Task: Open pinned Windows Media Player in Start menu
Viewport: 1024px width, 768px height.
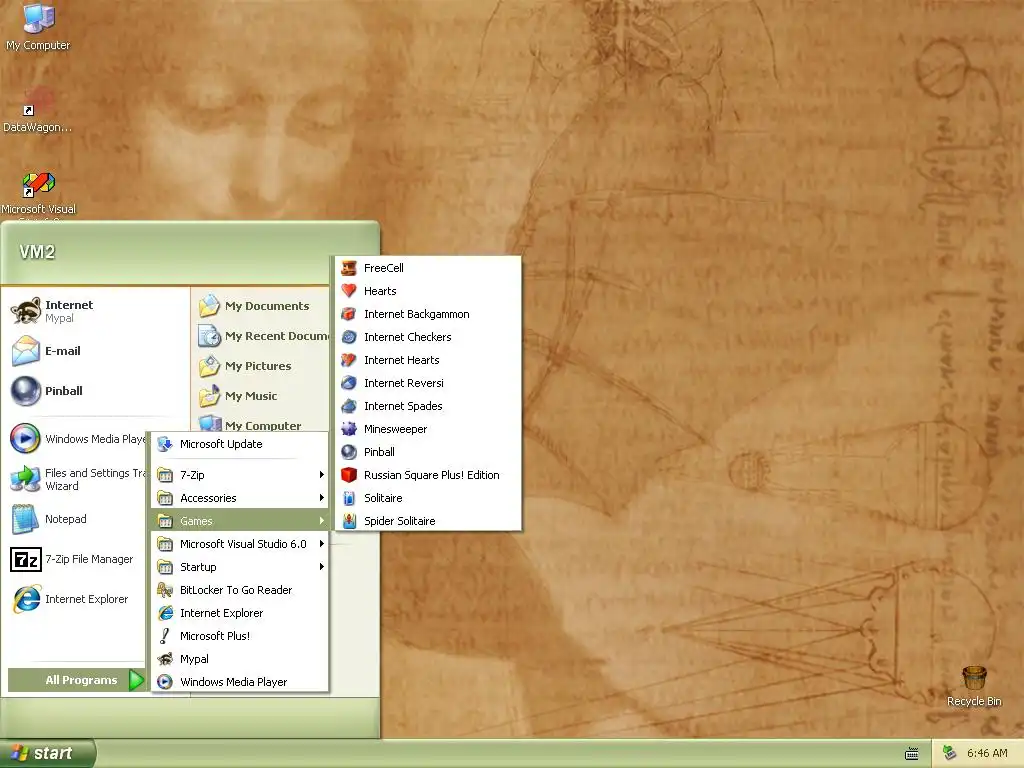Action: point(77,439)
